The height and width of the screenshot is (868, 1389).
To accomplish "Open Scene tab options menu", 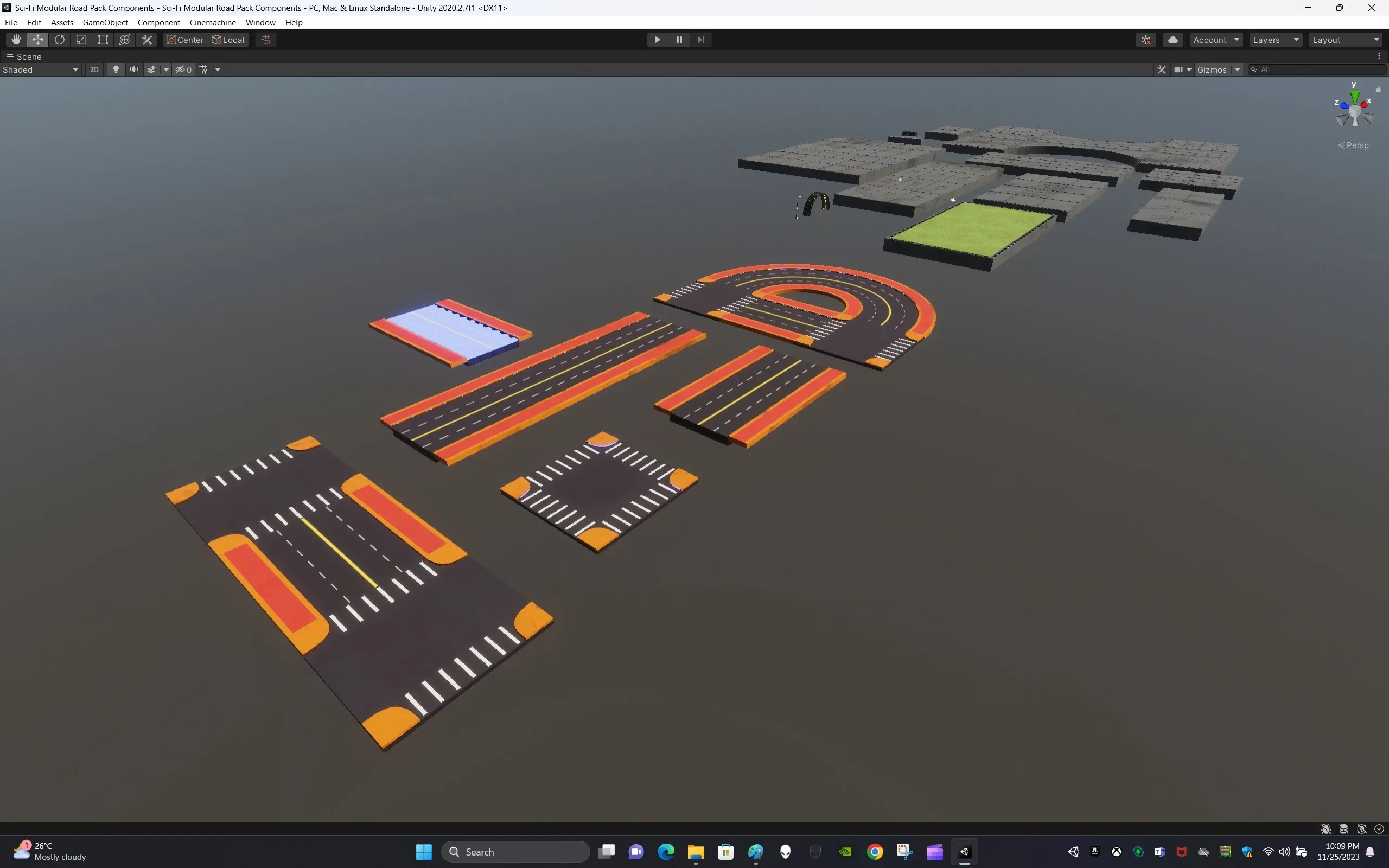I will (1379, 56).
